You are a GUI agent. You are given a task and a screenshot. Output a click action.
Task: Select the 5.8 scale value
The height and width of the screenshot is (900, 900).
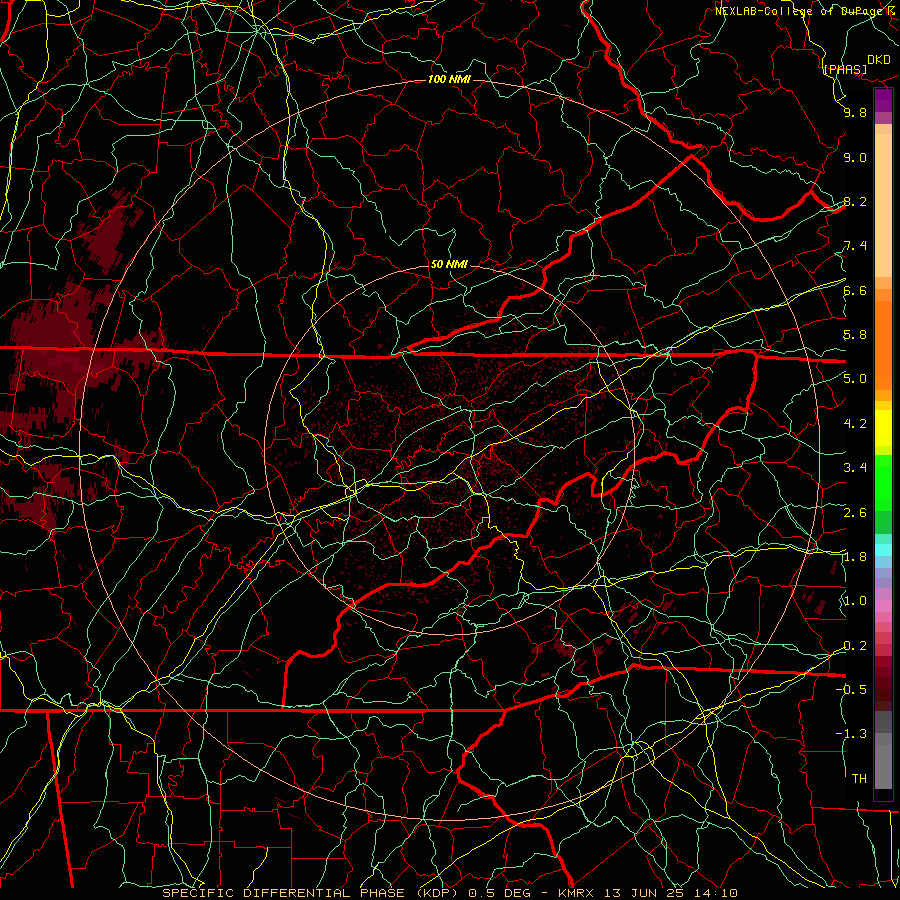click(855, 335)
